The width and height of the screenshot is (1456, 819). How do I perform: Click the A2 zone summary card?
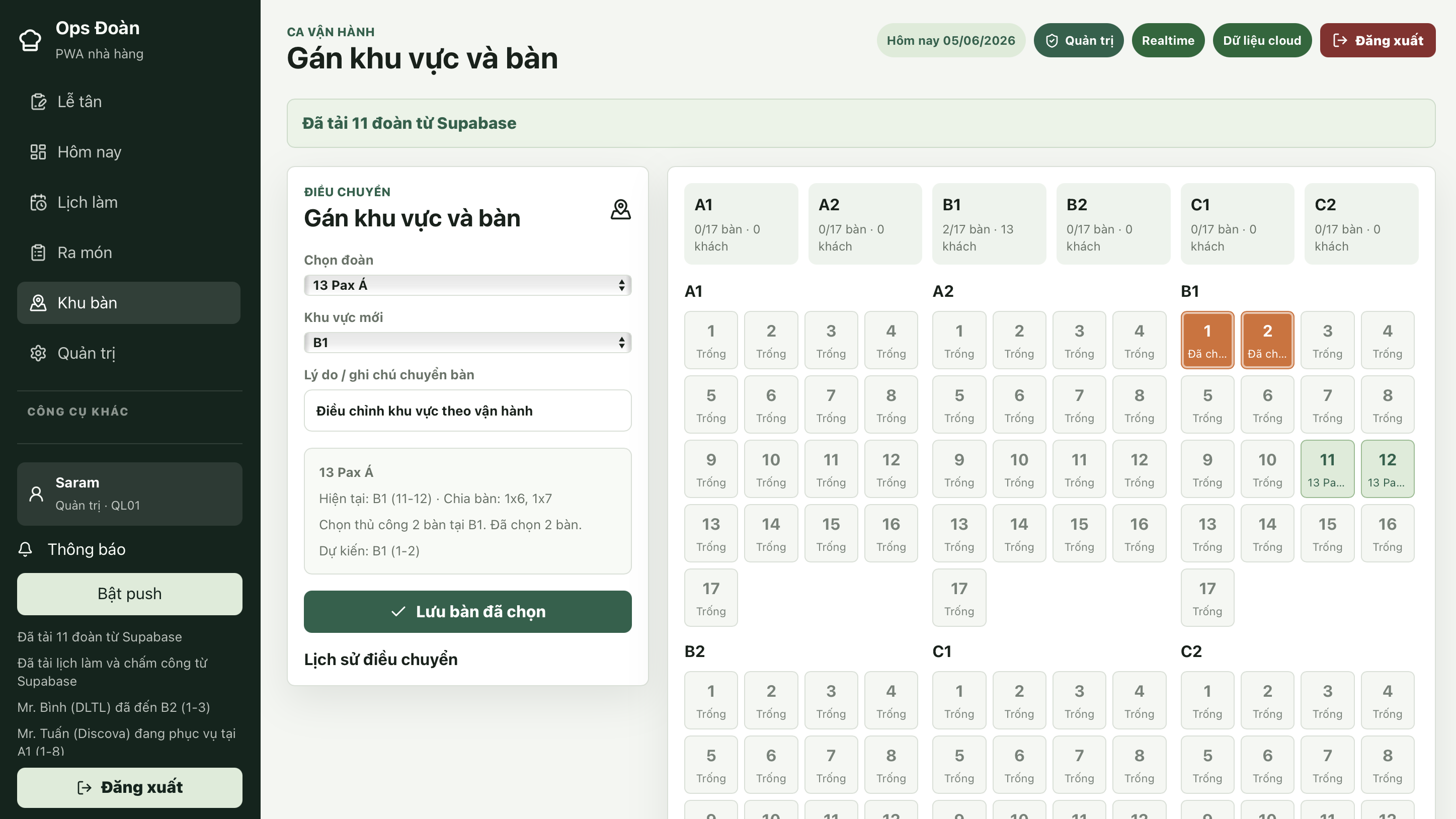coord(865,224)
